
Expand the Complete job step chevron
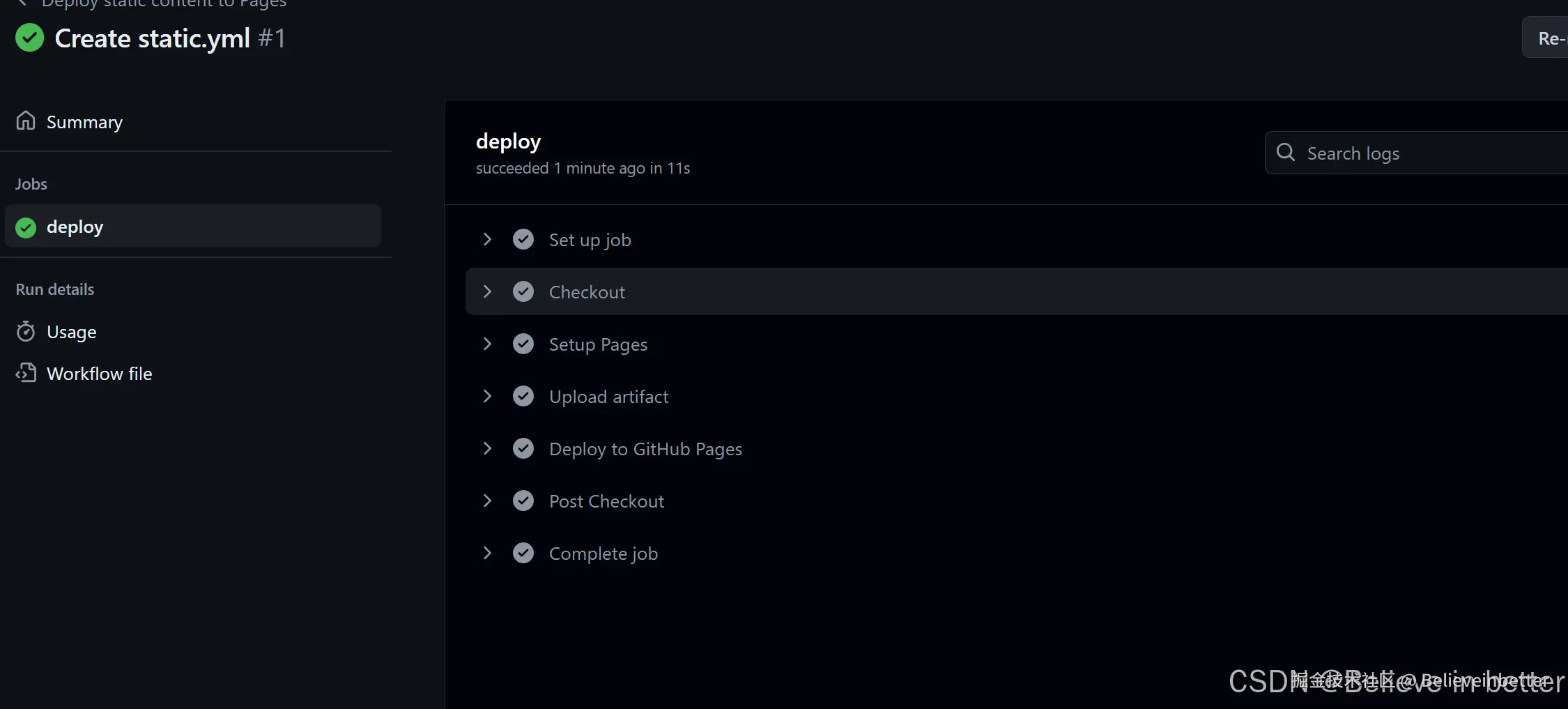[487, 554]
